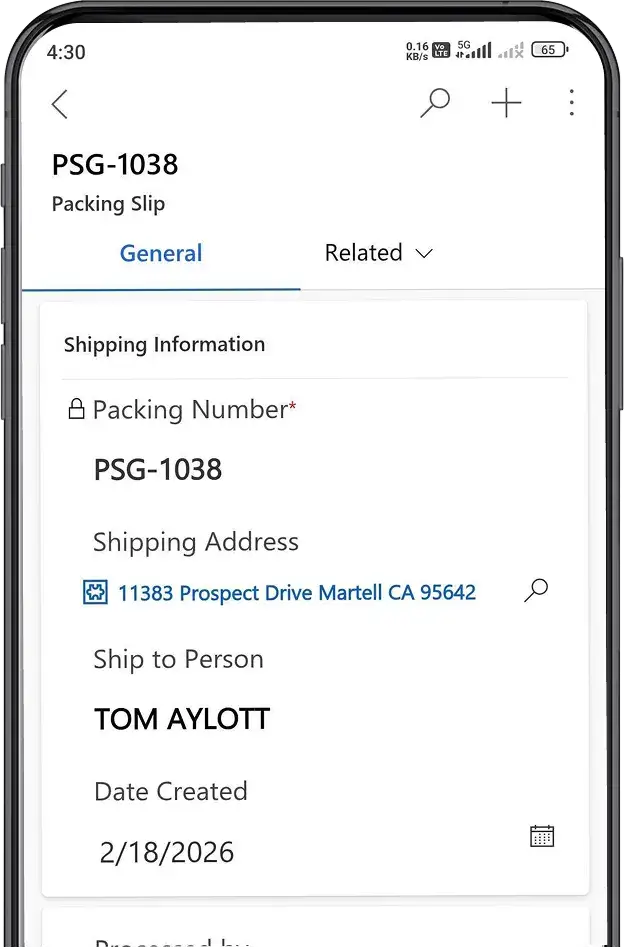
Task: Tap the plus icon to create new record
Action: [x=506, y=103]
